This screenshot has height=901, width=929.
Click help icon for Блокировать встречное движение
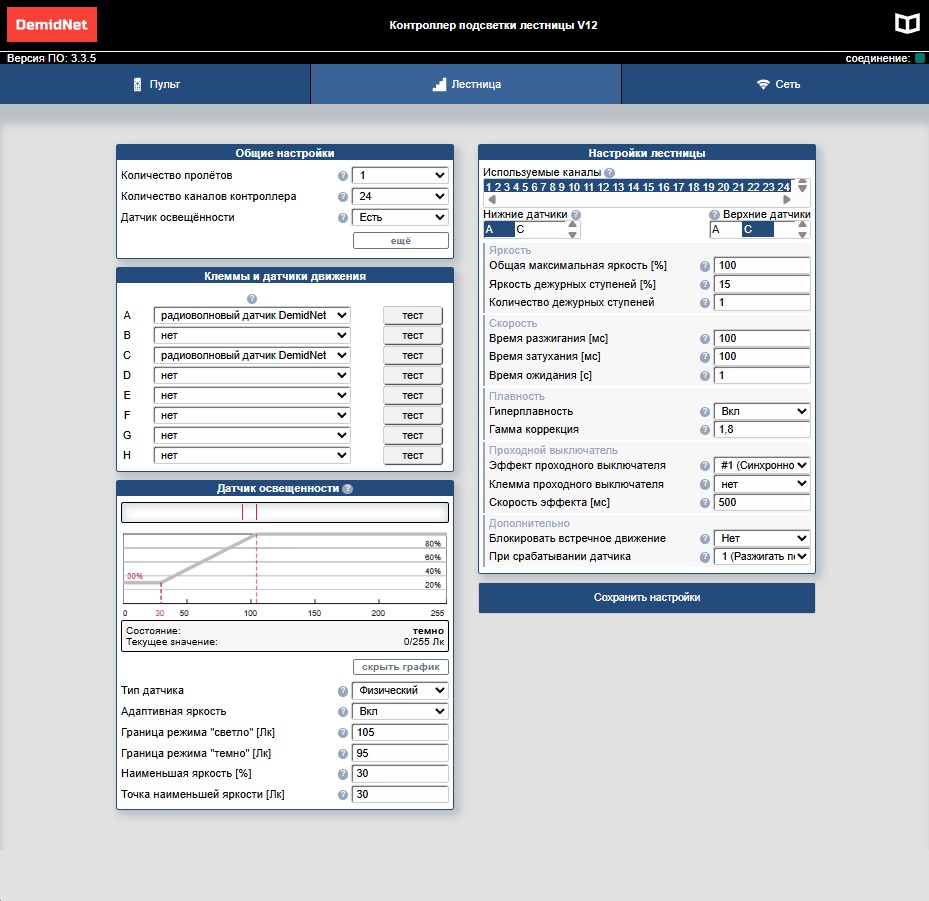pyautogui.click(x=704, y=539)
